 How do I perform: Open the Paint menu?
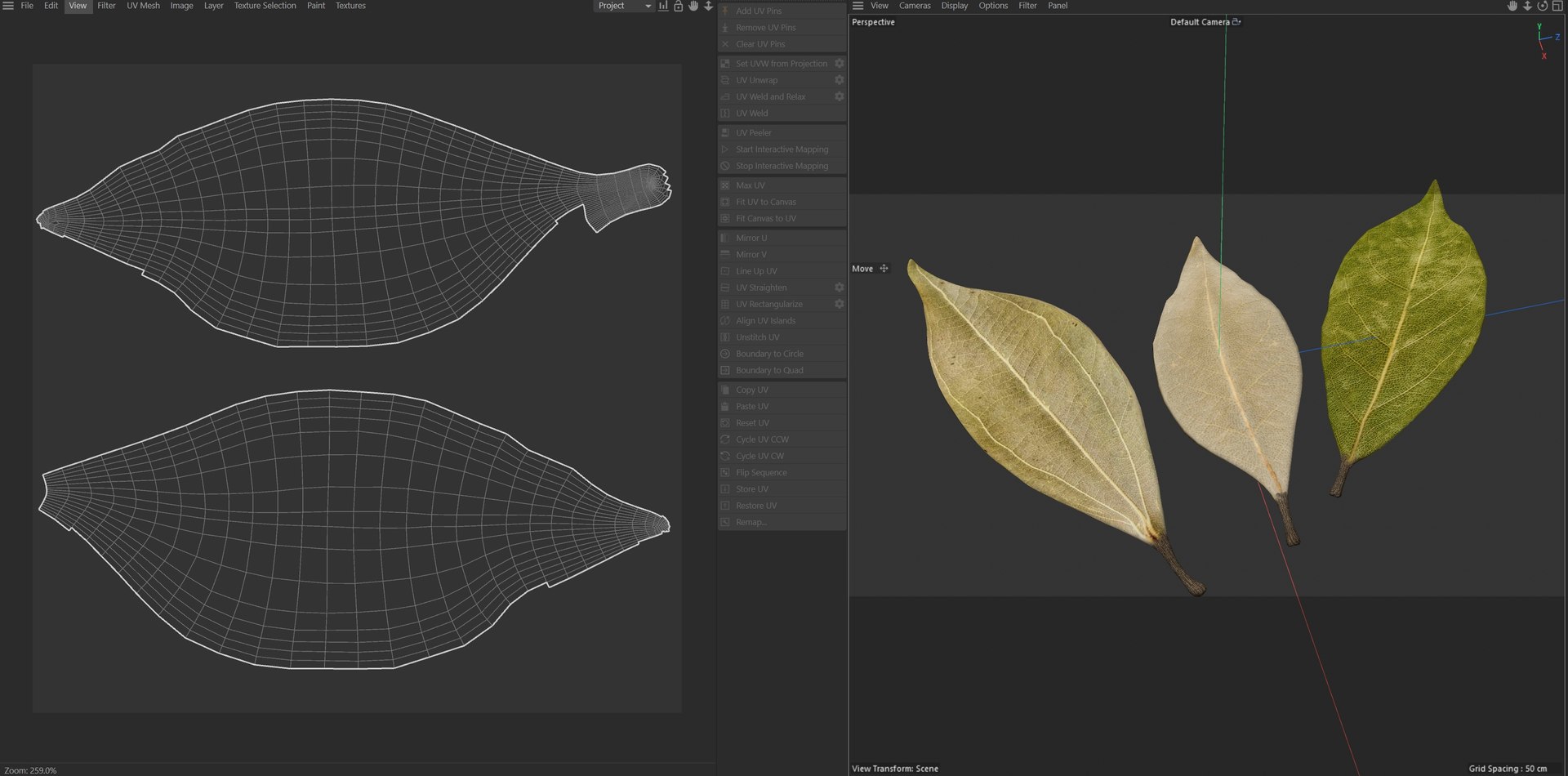coord(316,6)
